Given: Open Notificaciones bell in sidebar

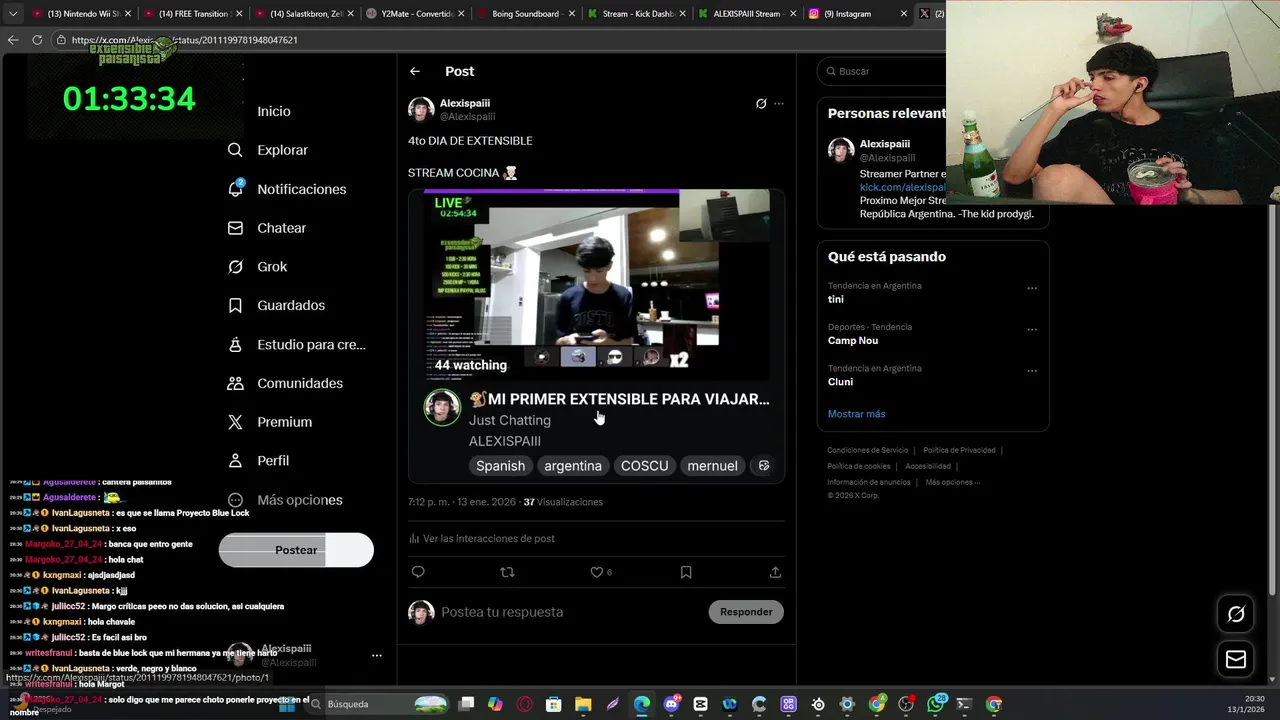Looking at the screenshot, I should (286, 189).
